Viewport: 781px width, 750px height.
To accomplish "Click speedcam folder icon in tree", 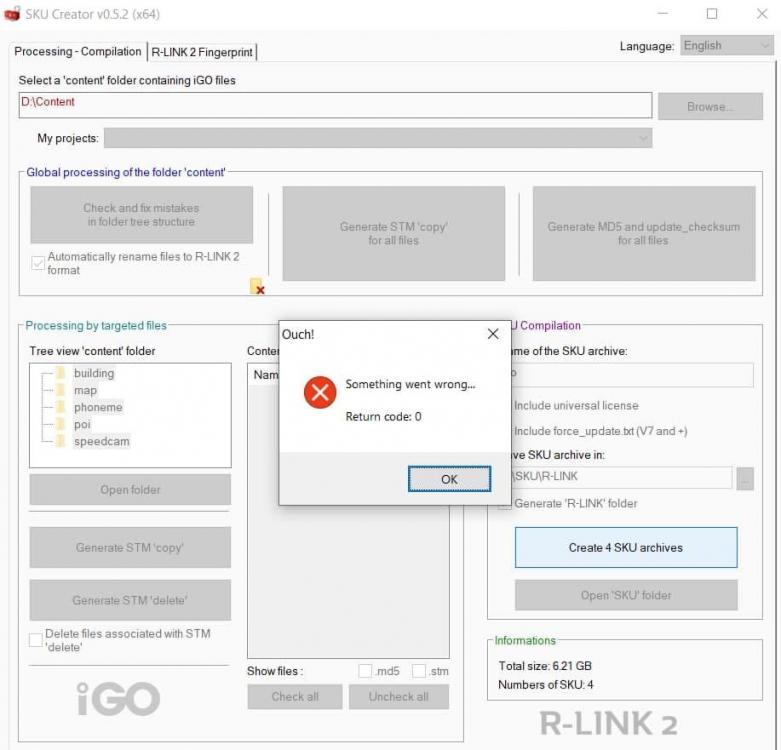I will 61,441.
